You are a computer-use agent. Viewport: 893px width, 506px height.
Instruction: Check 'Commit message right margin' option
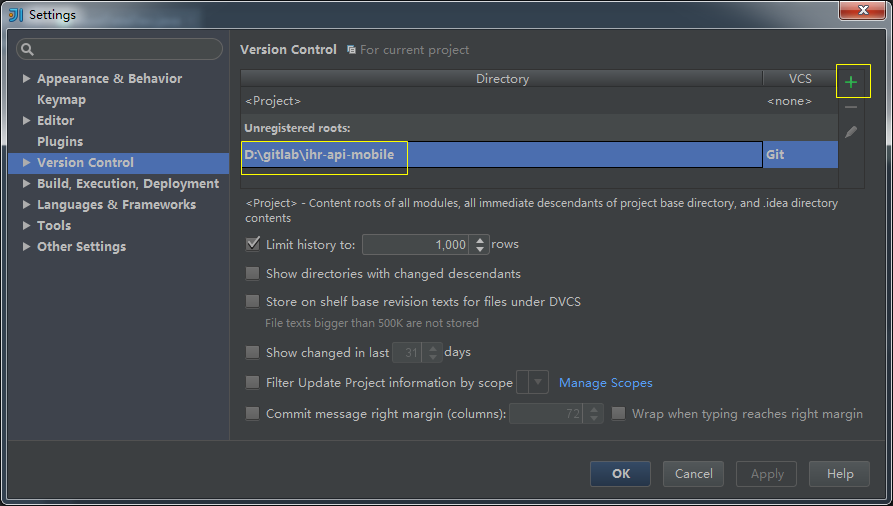click(252, 413)
